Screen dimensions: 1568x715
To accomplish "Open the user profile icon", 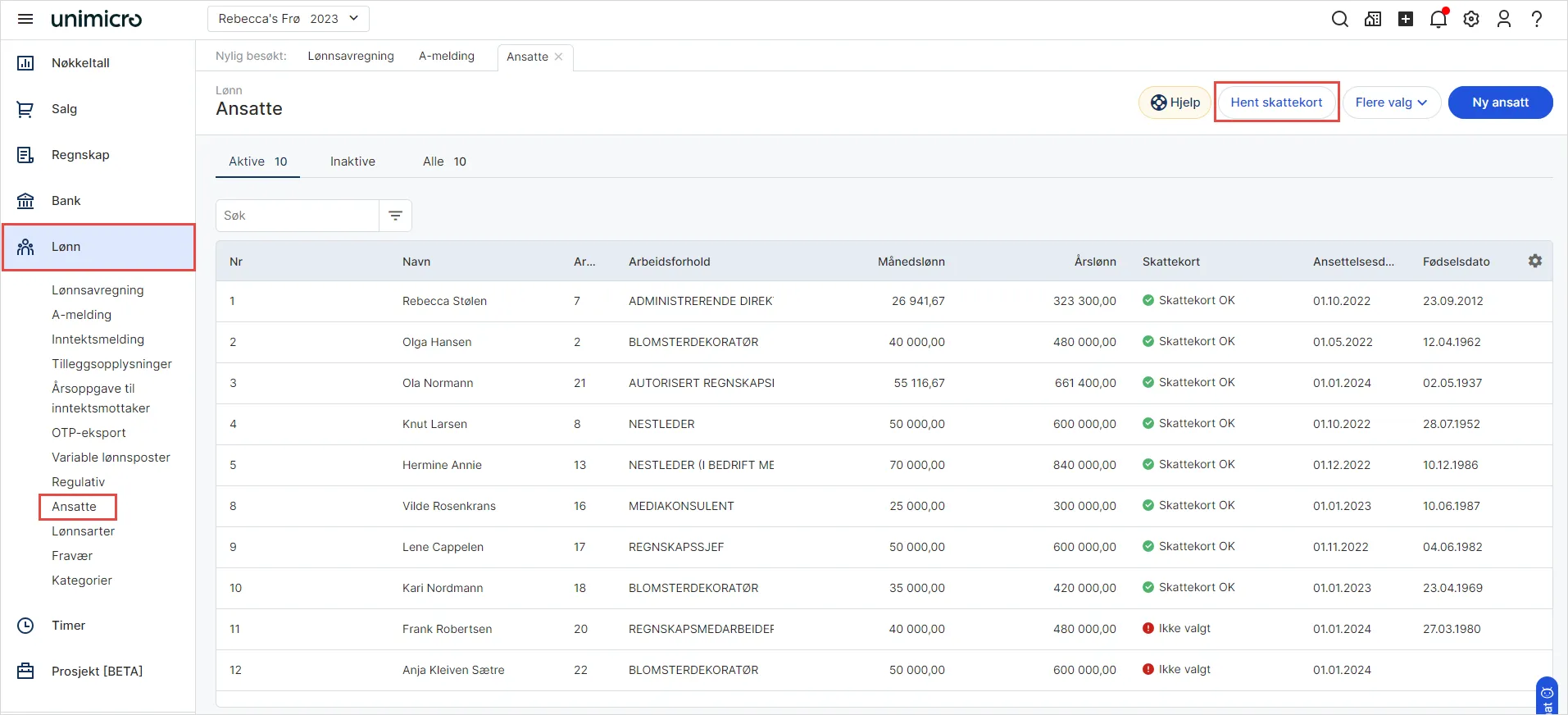I will coord(1504,19).
